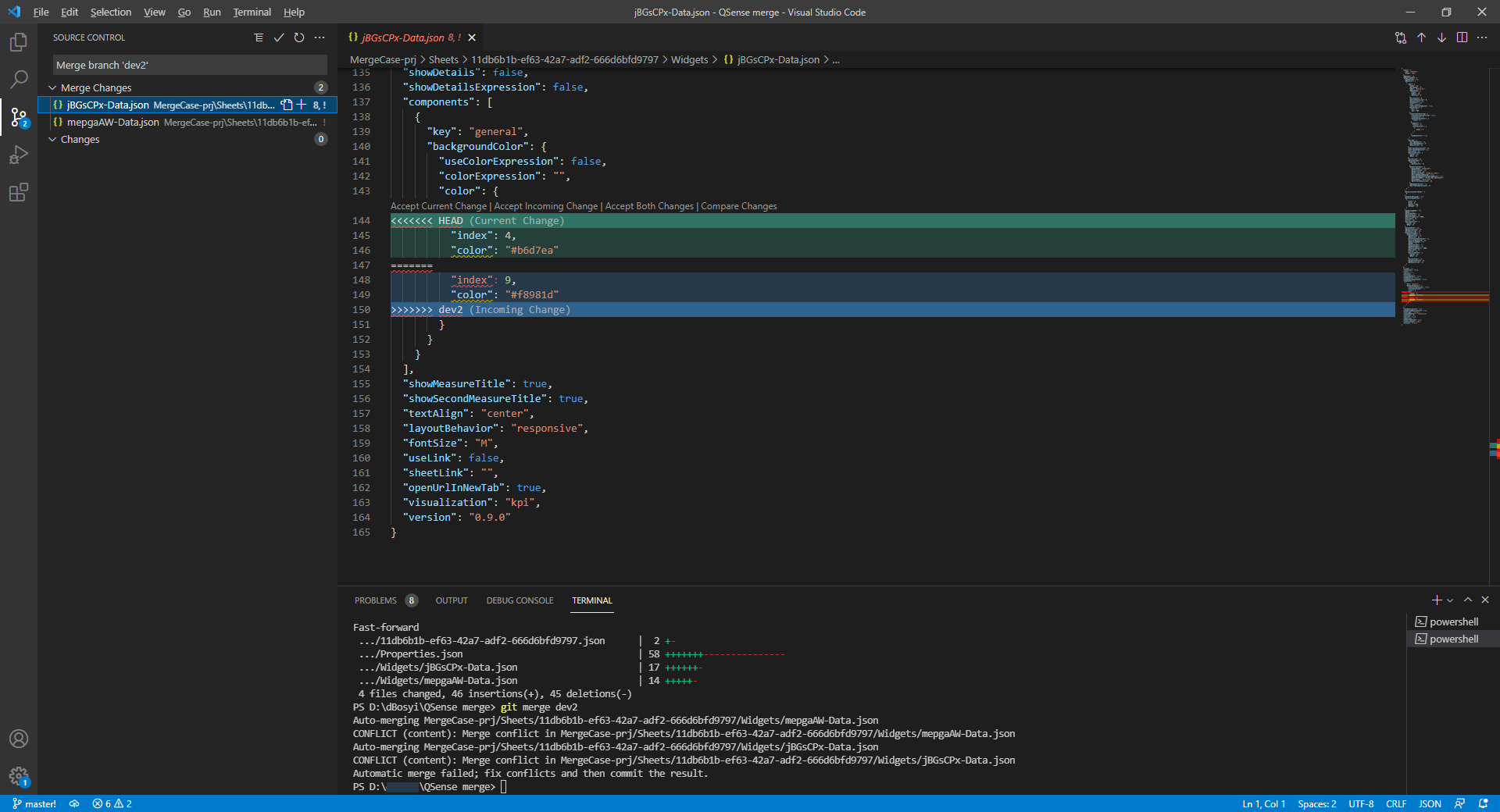Open the Extensions view

click(19, 192)
